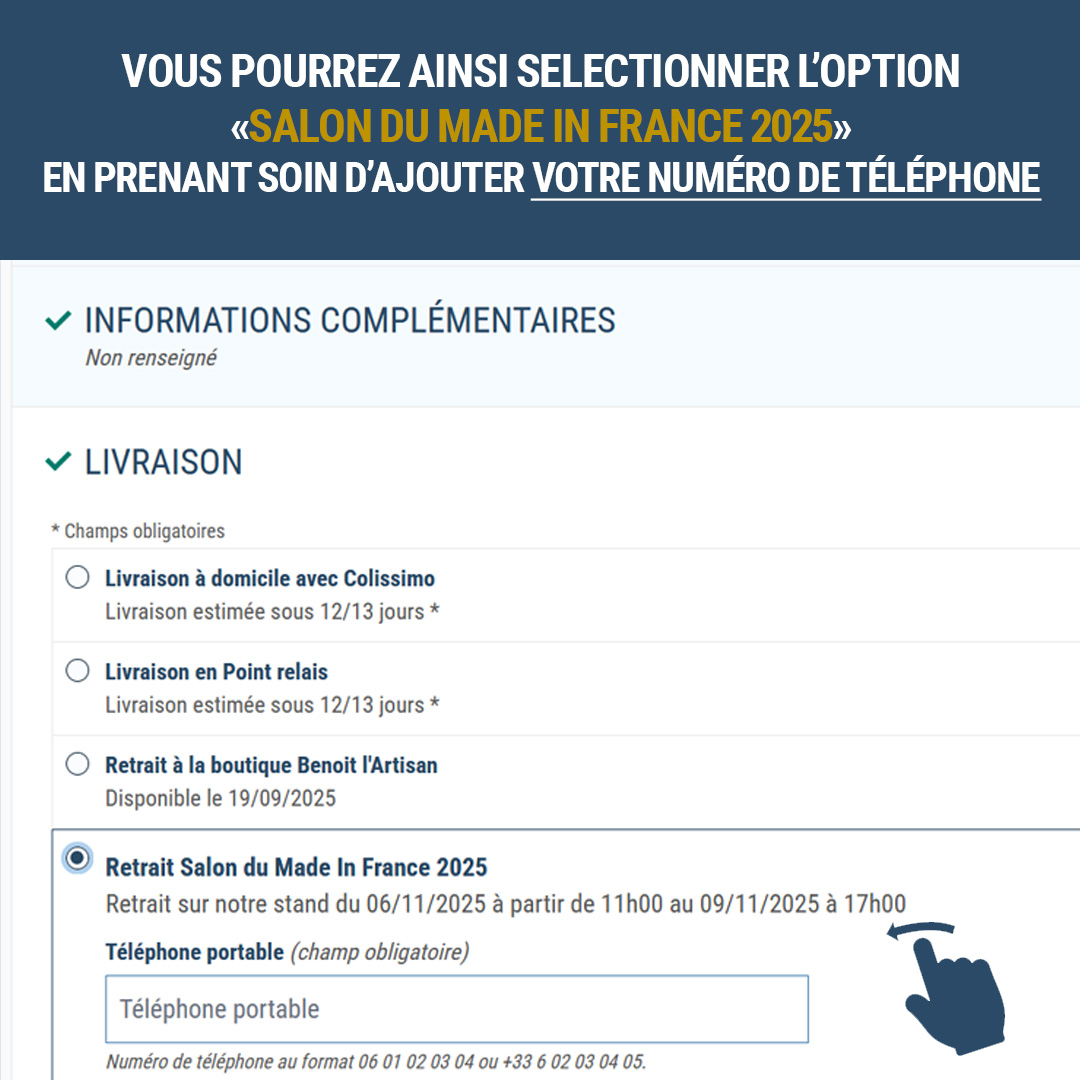
Task: Click the "Livraison à domicile avec Colissimo" label
Action: click(x=270, y=579)
